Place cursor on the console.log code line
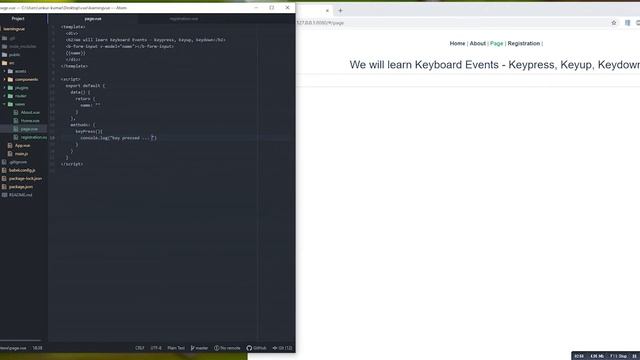The width and height of the screenshot is (640, 360). pyautogui.click(x=118, y=138)
